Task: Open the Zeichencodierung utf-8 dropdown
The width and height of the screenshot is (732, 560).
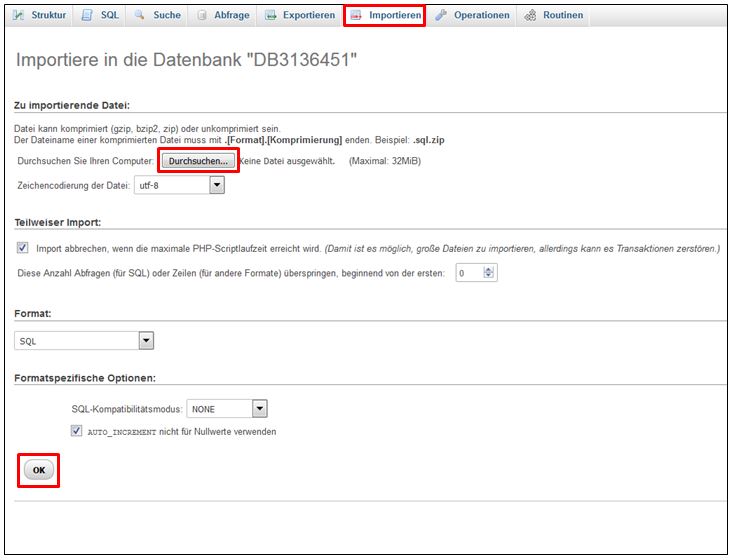Action: (179, 185)
